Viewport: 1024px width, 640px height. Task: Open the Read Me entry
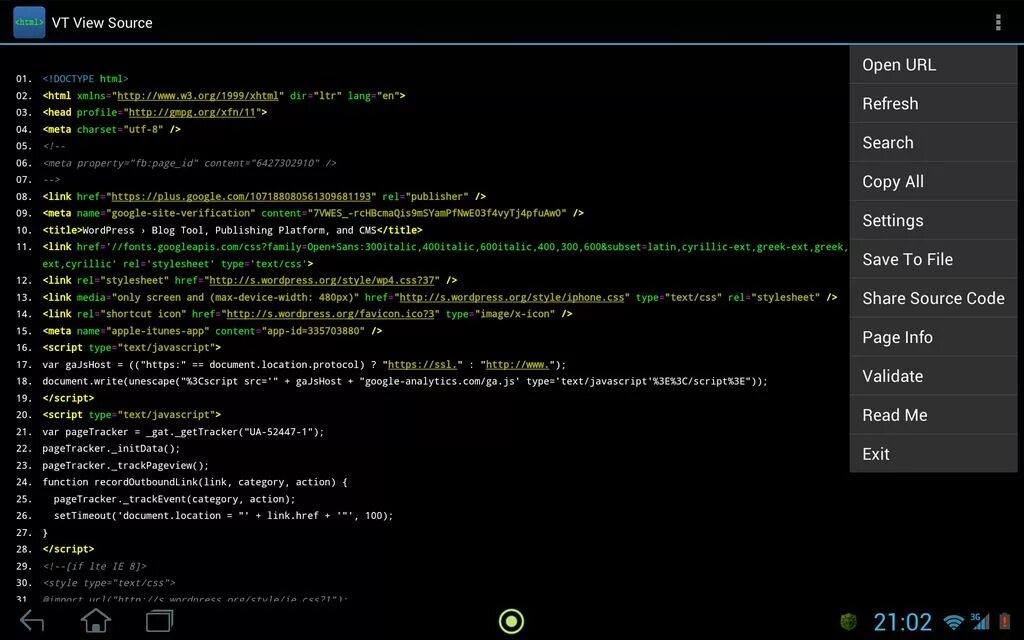click(933, 415)
